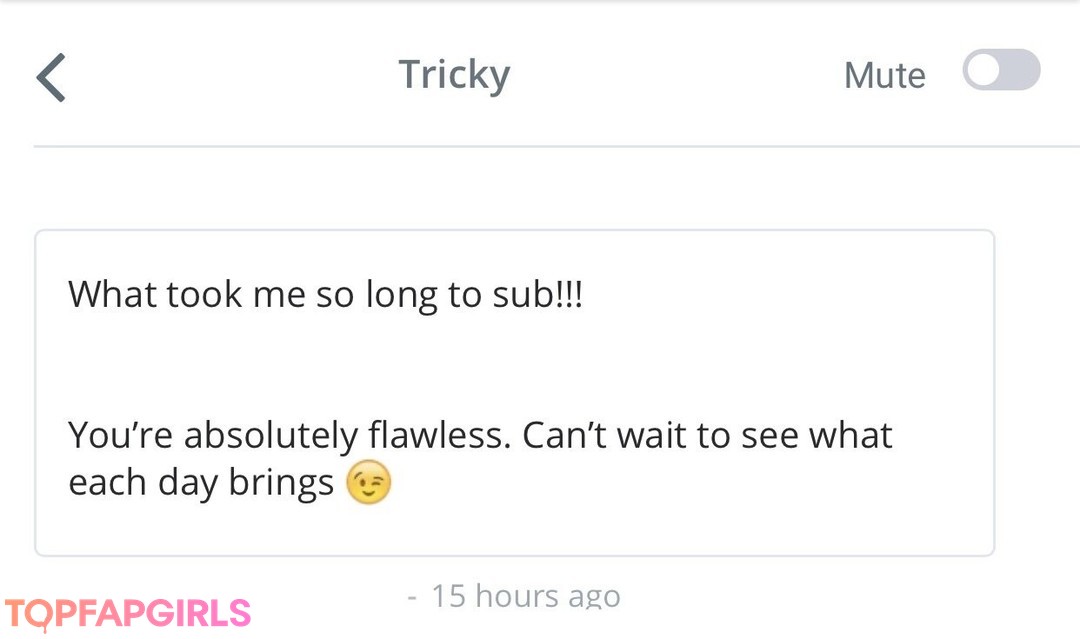Click the grey track of Mute switch
The width and height of the screenshot is (1080, 639).
(1022, 72)
